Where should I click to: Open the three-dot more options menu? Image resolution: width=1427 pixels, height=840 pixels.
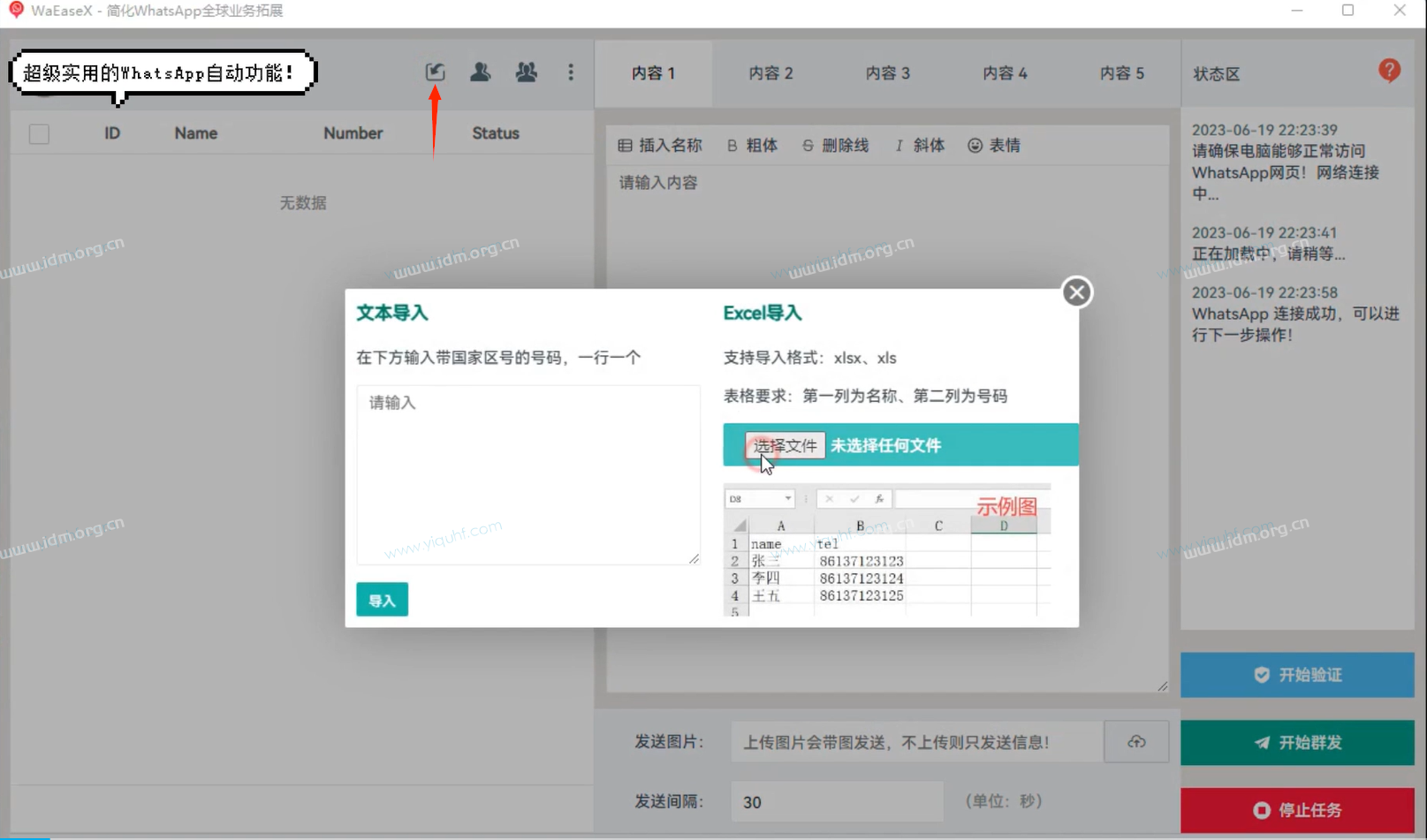(571, 72)
